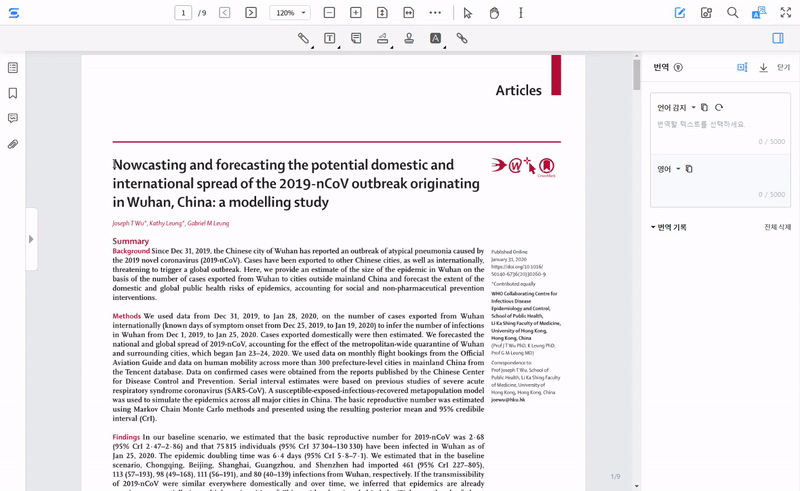Enter fullscreen view
The height and width of the screenshot is (491, 800).
pos(786,13)
